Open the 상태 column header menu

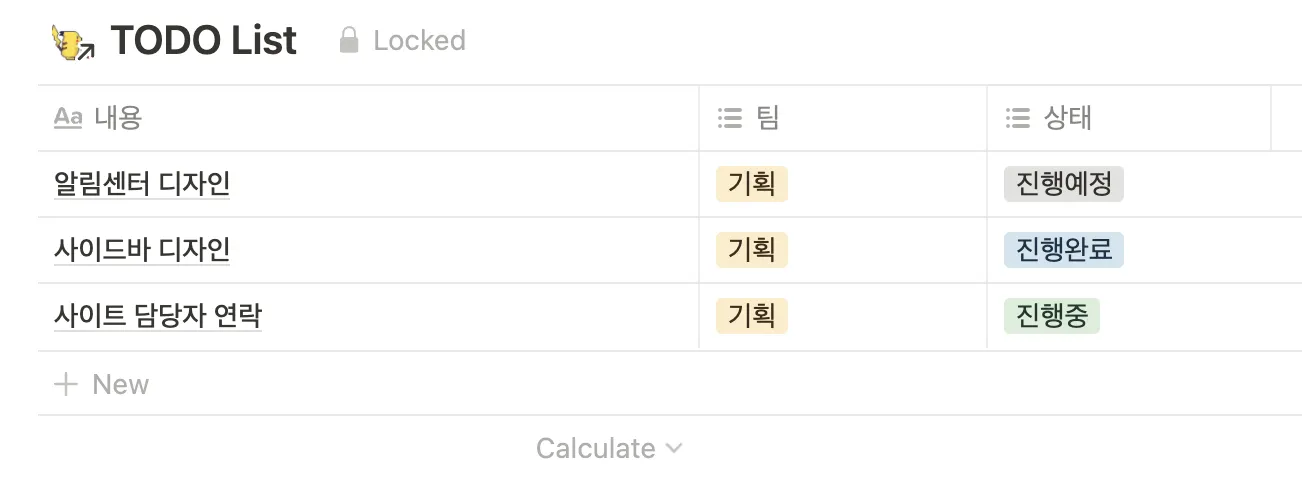pyautogui.click(x=1067, y=119)
